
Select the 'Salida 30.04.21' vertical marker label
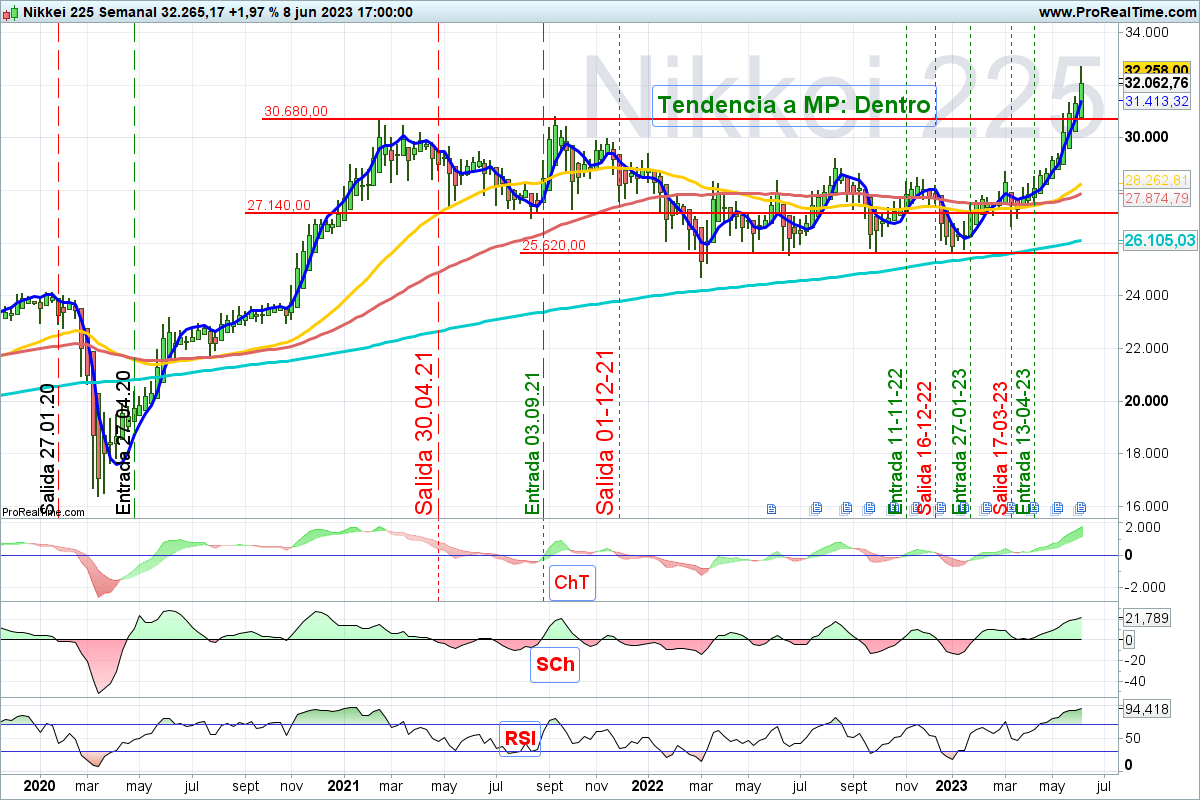click(x=425, y=433)
